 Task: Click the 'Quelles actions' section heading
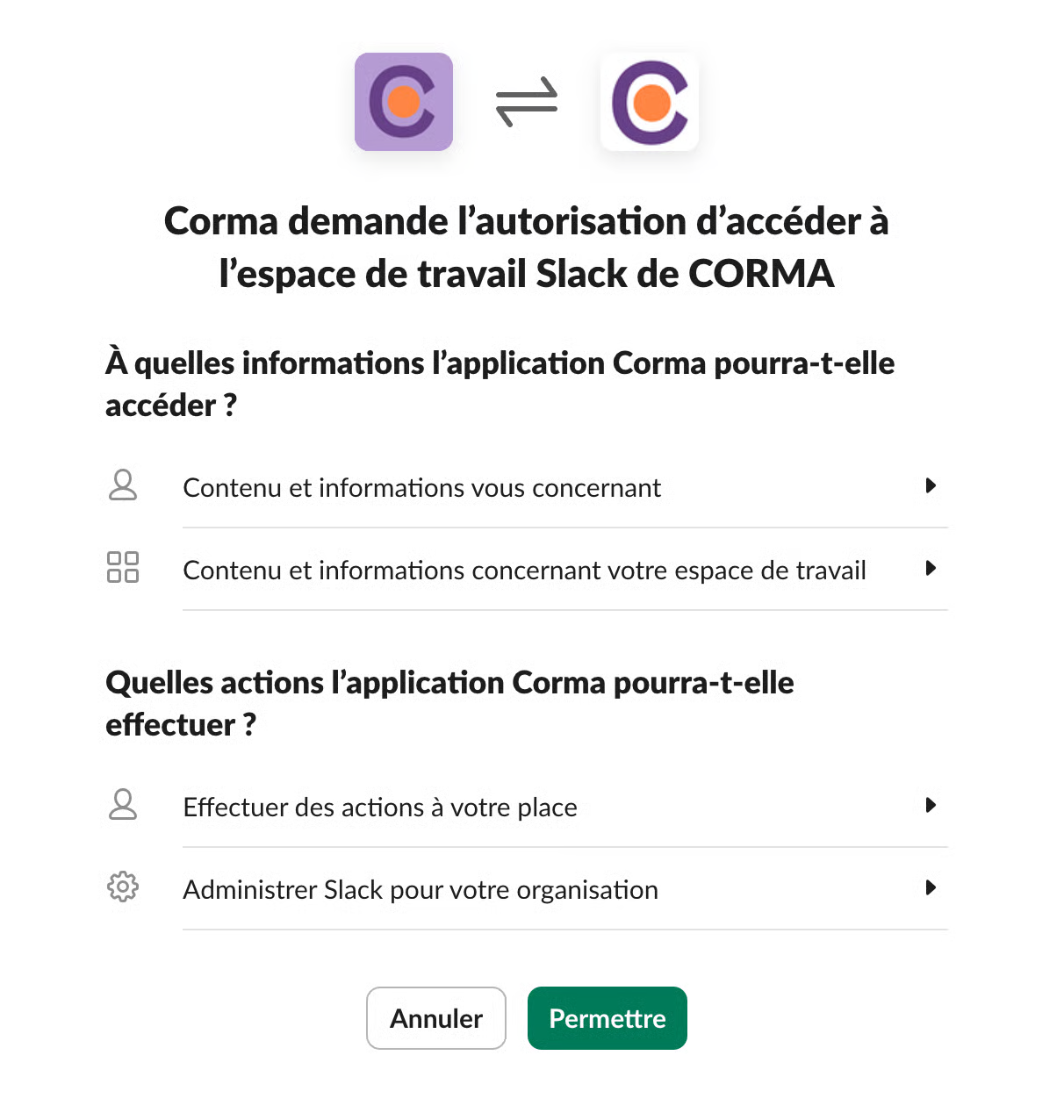(449, 703)
